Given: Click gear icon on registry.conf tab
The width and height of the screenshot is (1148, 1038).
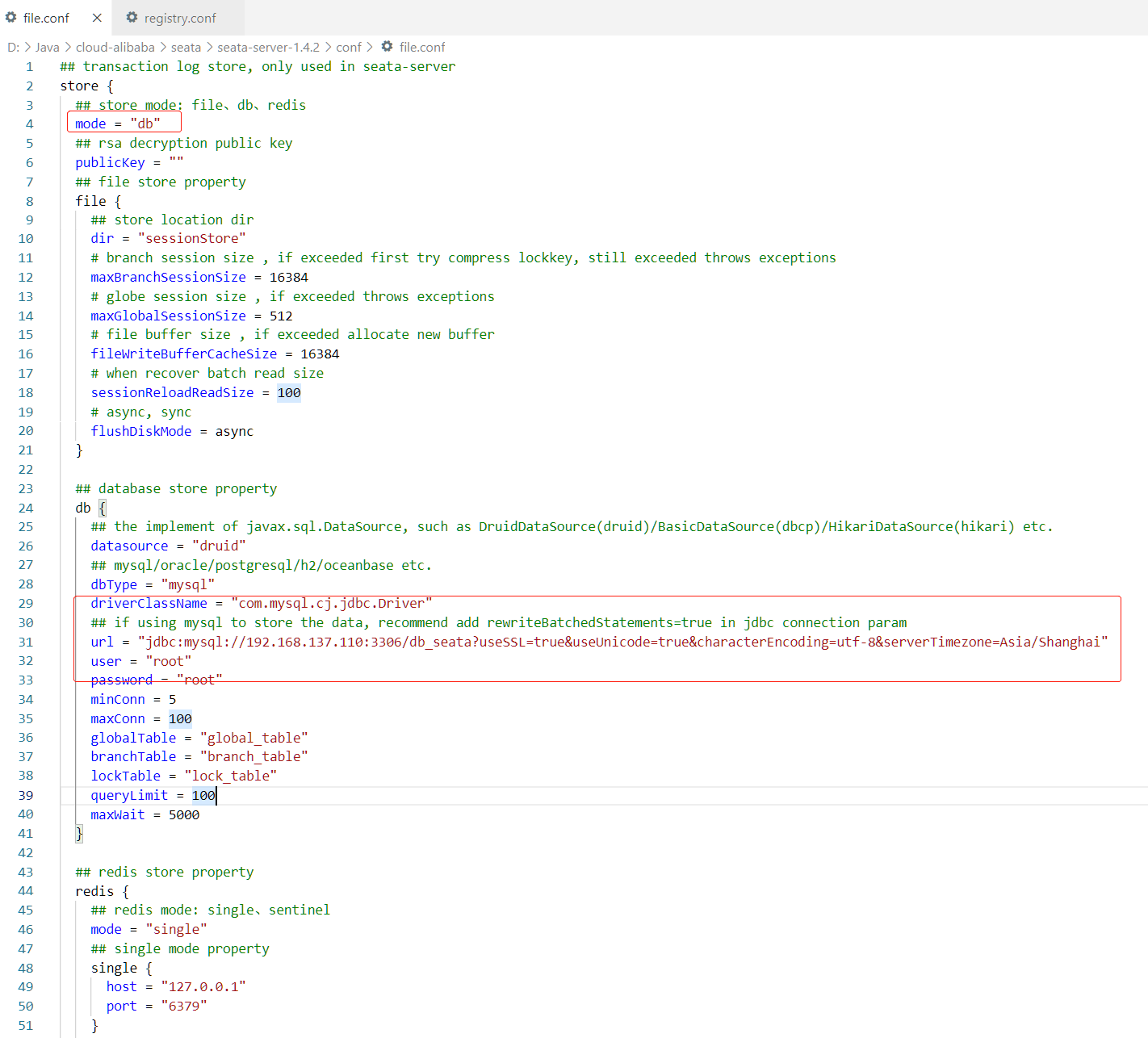Looking at the screenshot, I should 132,17.
